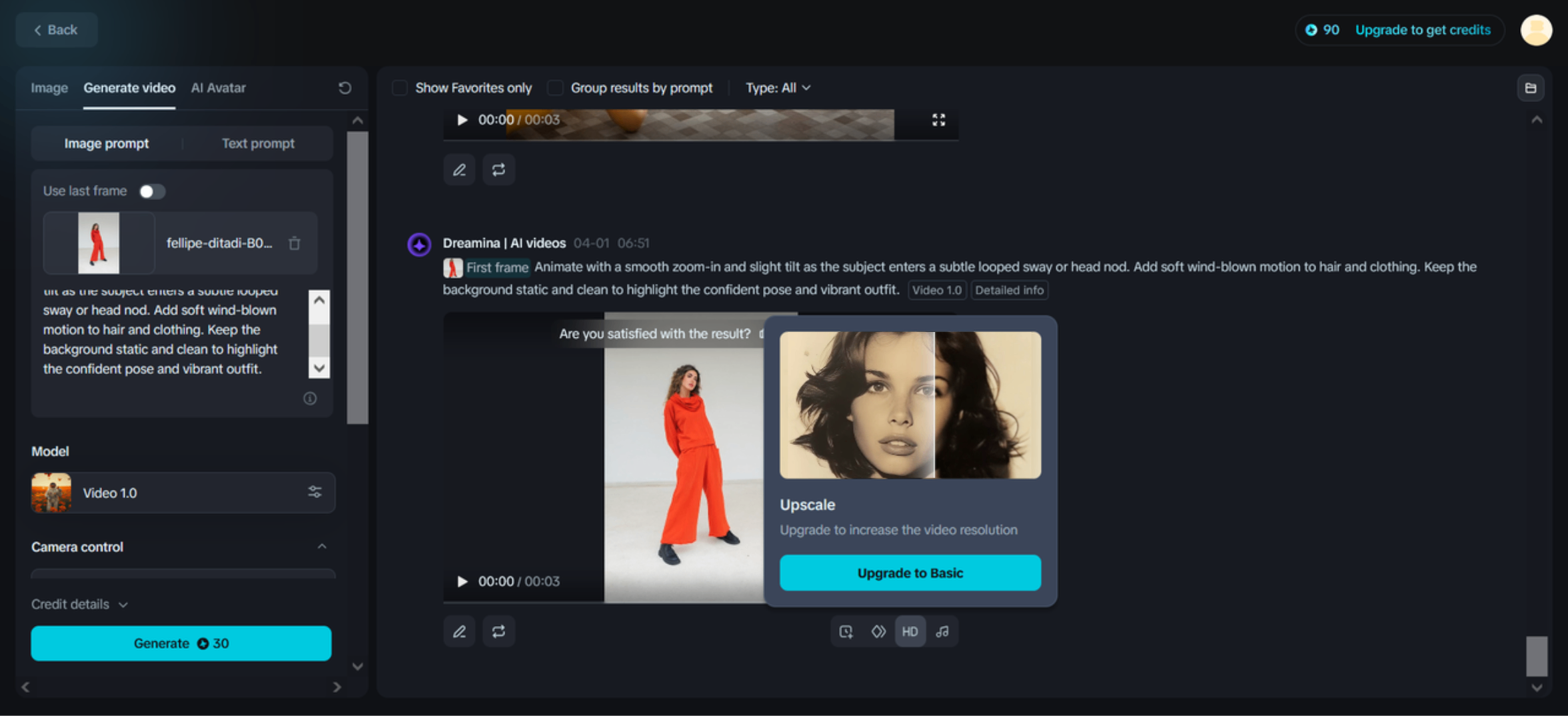Click the fellipe-ditadi-B0... file name
This screenshot has width=1568, height=716.
pyautogui.click(x=219, y=243)
